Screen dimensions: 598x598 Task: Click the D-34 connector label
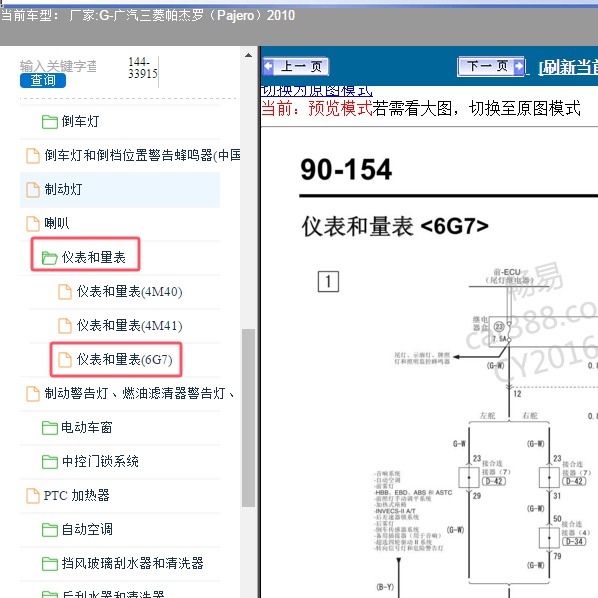574,541
